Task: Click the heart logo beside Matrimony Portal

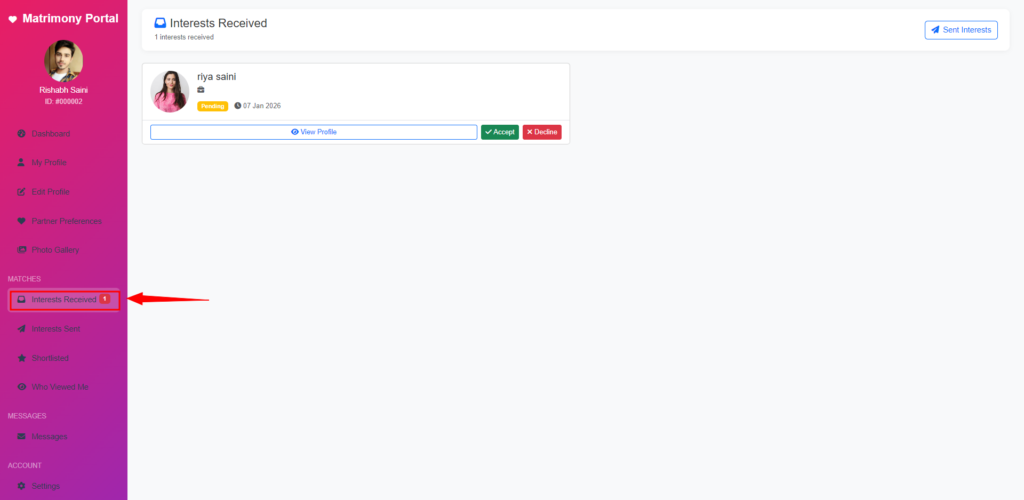Action: click(x=12, y=20)
